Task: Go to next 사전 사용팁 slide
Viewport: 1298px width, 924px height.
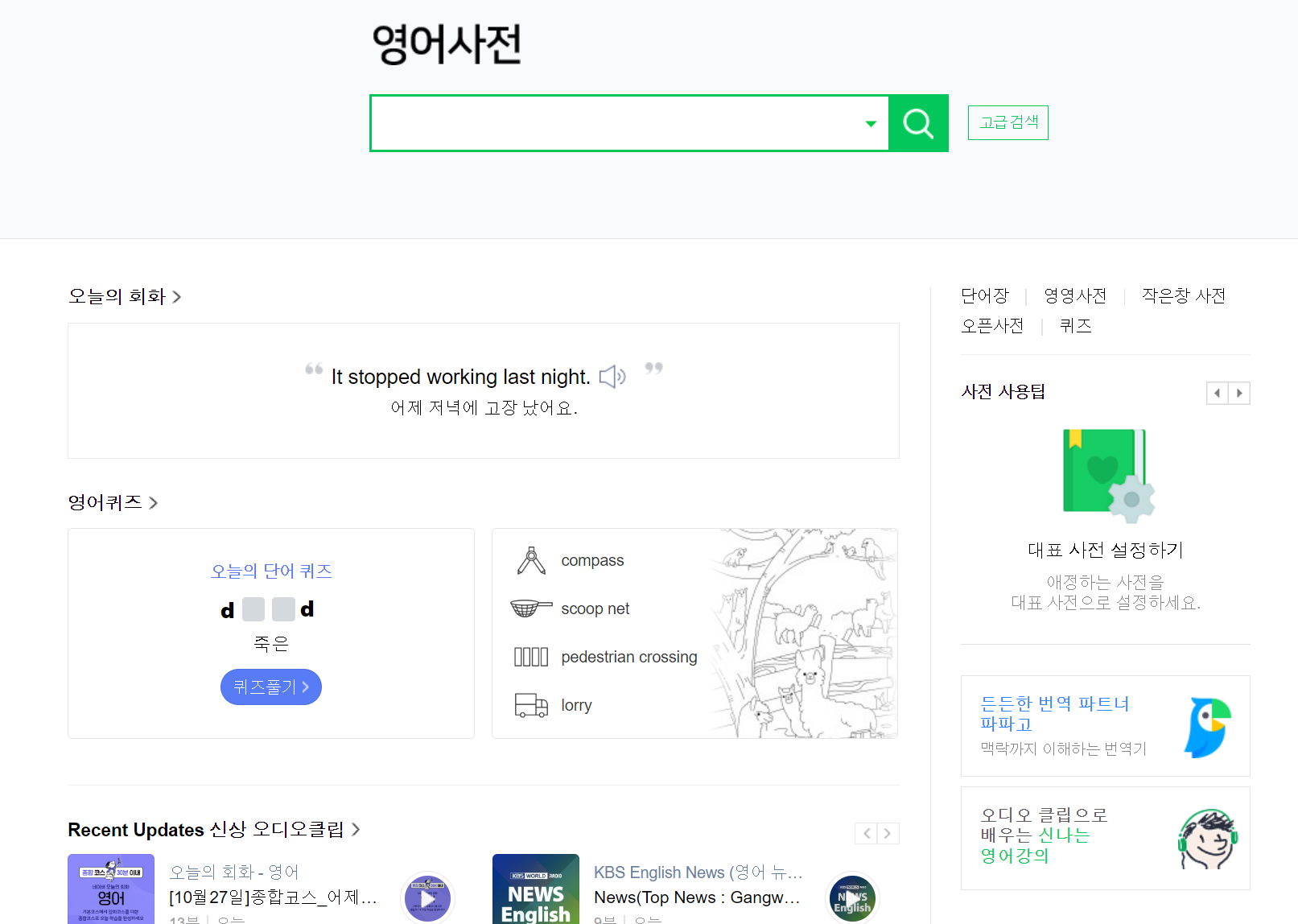Action: 1239,393
